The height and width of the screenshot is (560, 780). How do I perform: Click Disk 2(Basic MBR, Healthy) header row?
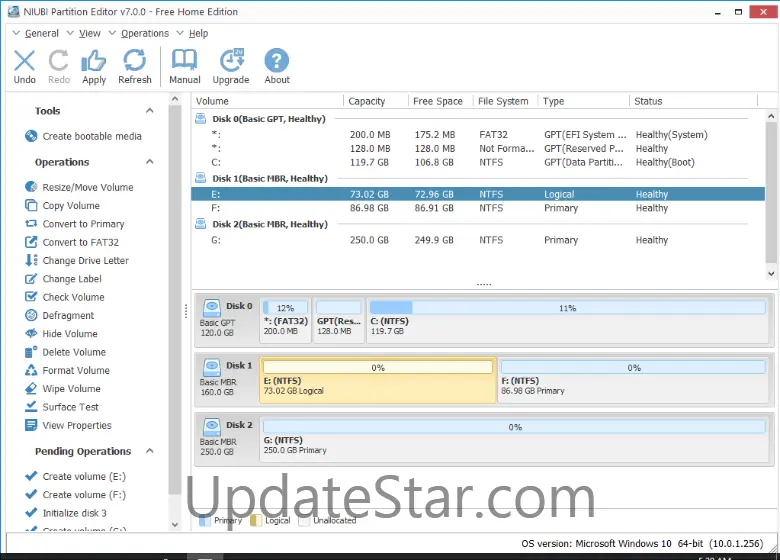[x=270, y=224]
